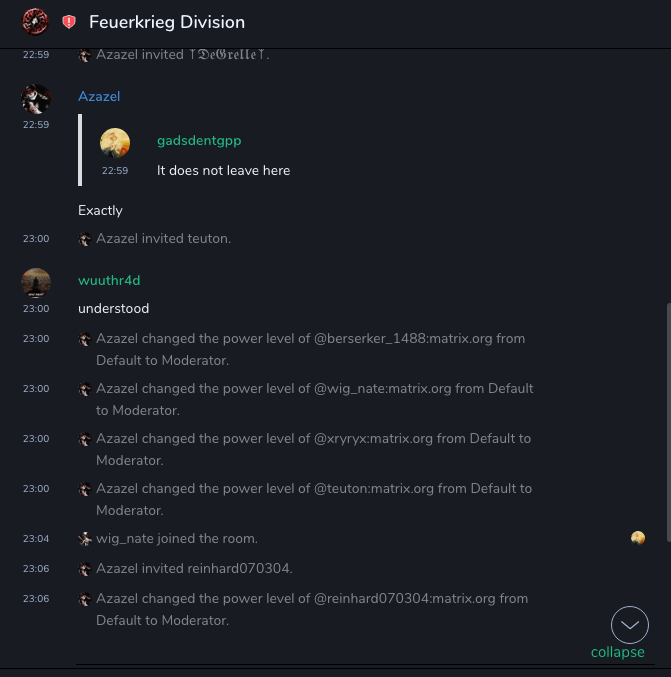Click small Azazel avatar beside "invited teuton"
The height and width of the screenshot is (677, 671).
pos(85,239)
